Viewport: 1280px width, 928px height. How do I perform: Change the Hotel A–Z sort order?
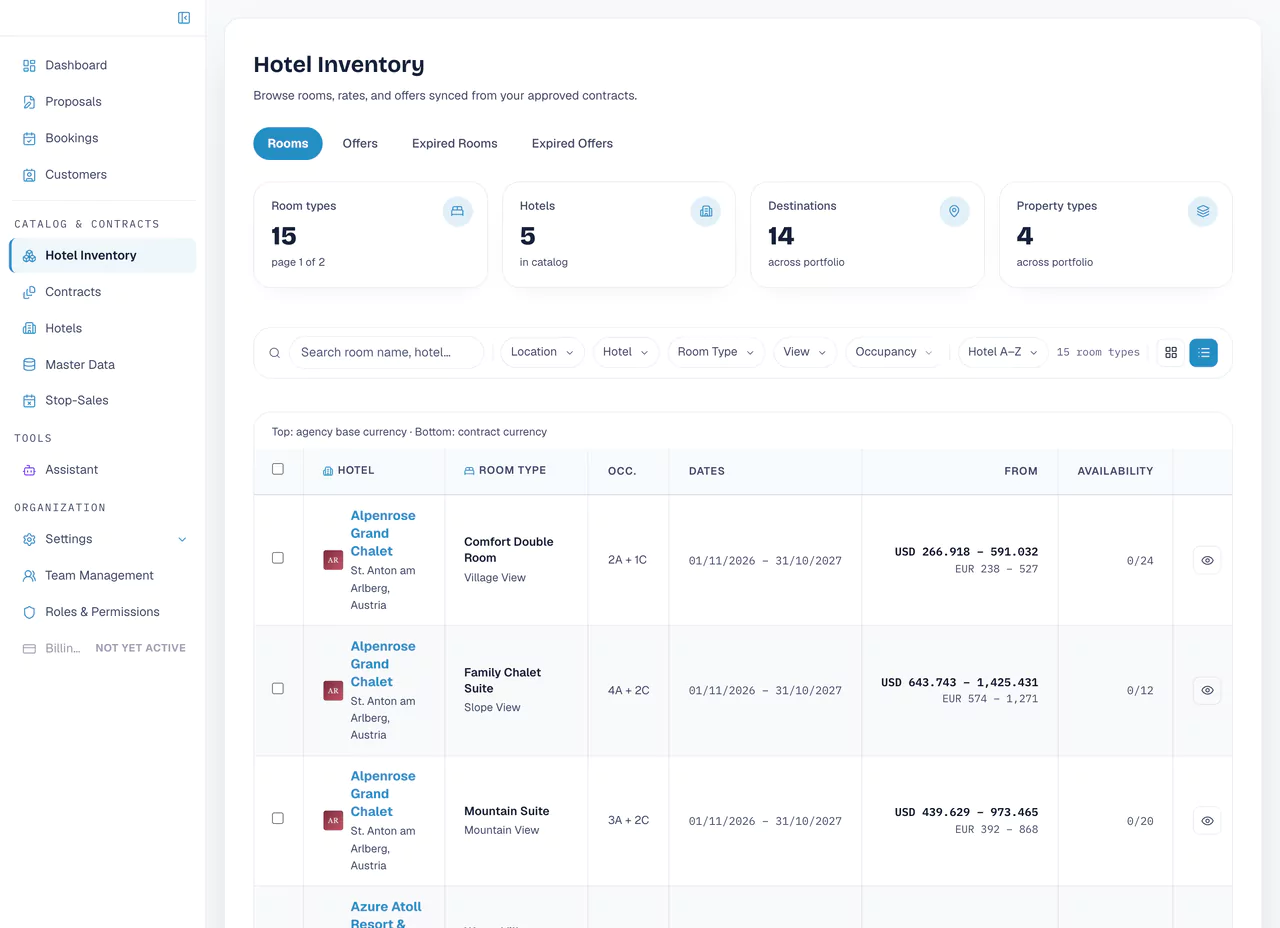point(1003,352)
